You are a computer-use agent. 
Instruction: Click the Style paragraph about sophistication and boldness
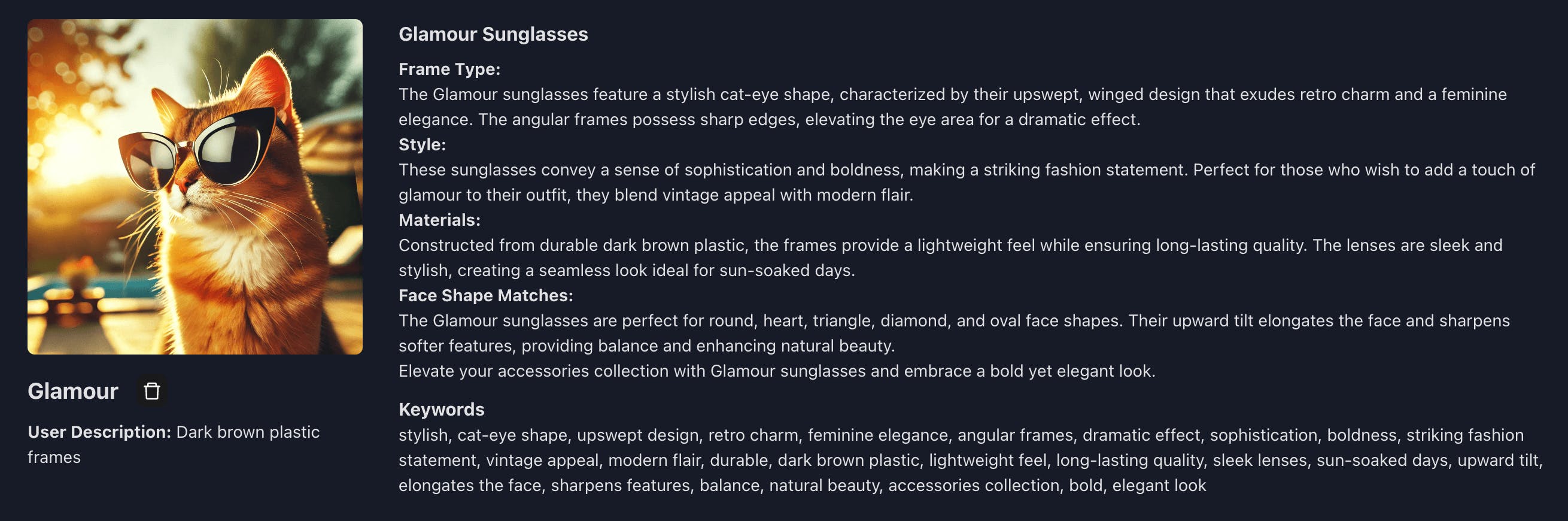tap(966, 182)
